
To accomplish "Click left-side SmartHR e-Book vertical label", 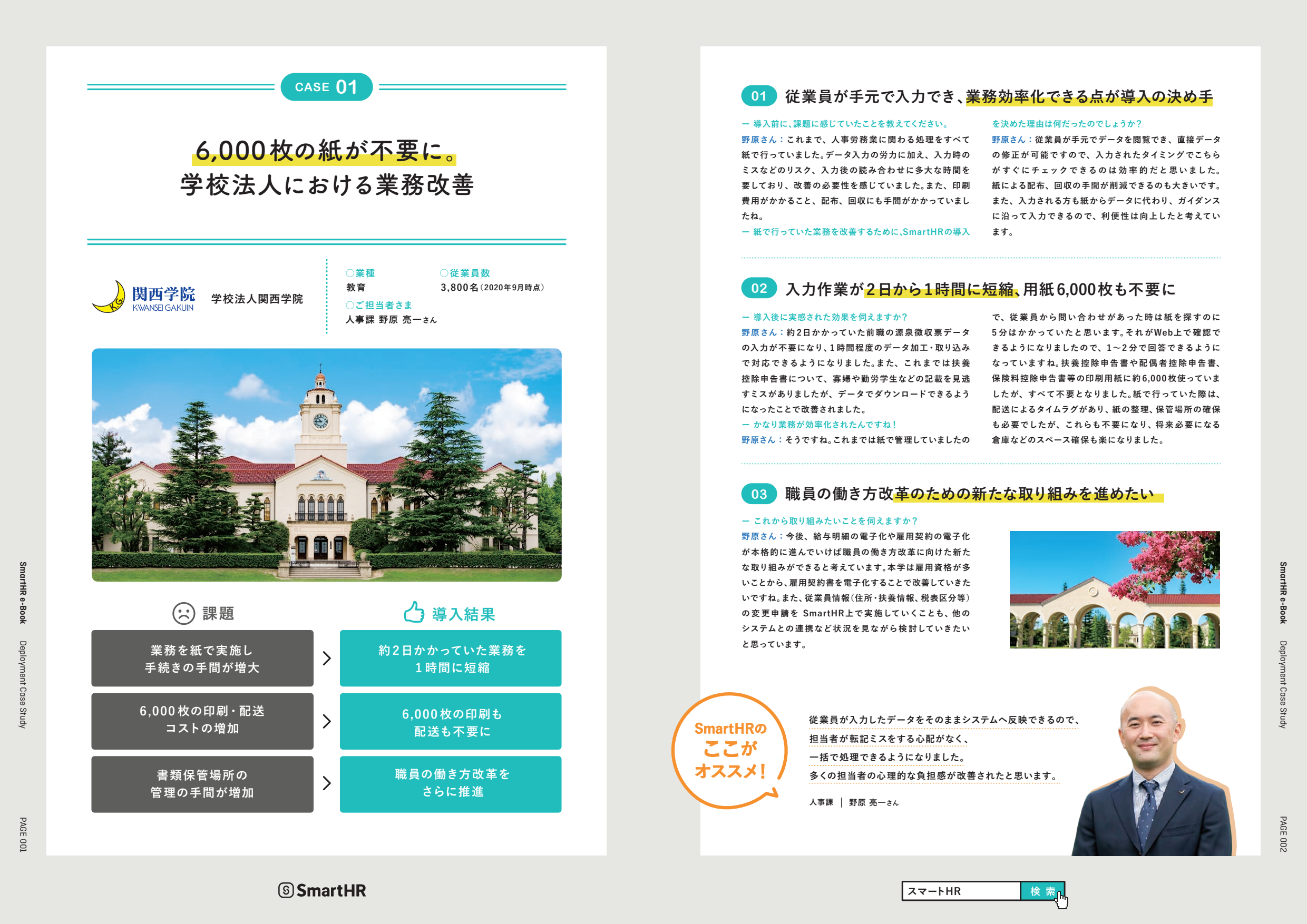I will pyautogui.click(x=23, y=592).
